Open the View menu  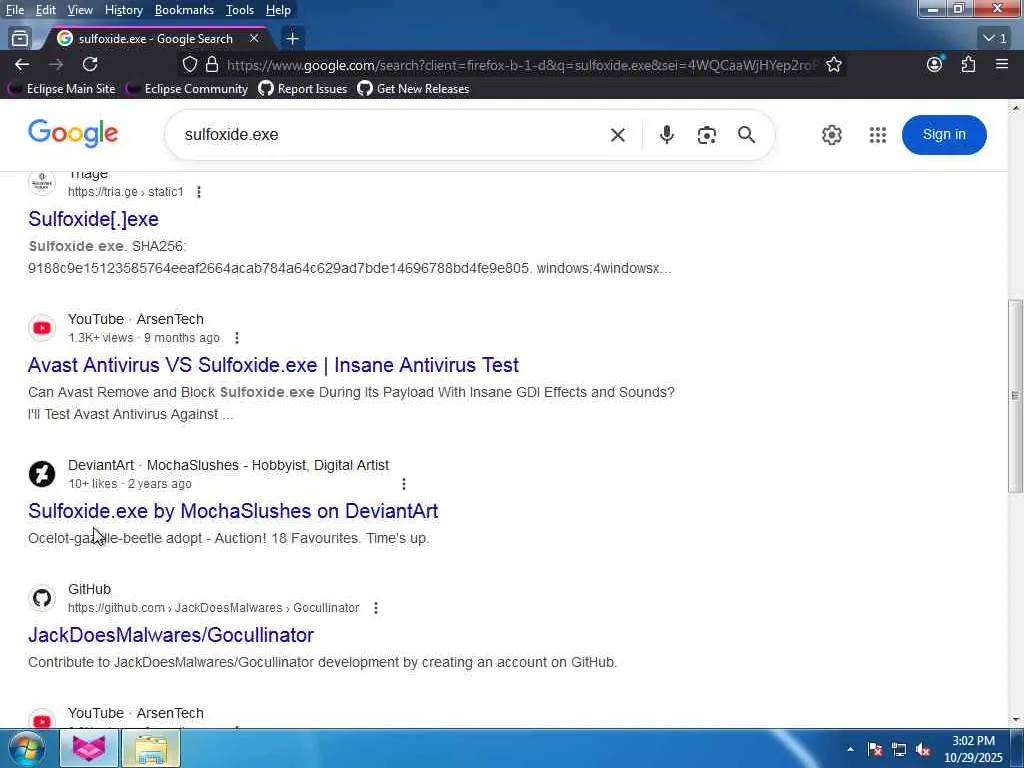click(80, 10)
